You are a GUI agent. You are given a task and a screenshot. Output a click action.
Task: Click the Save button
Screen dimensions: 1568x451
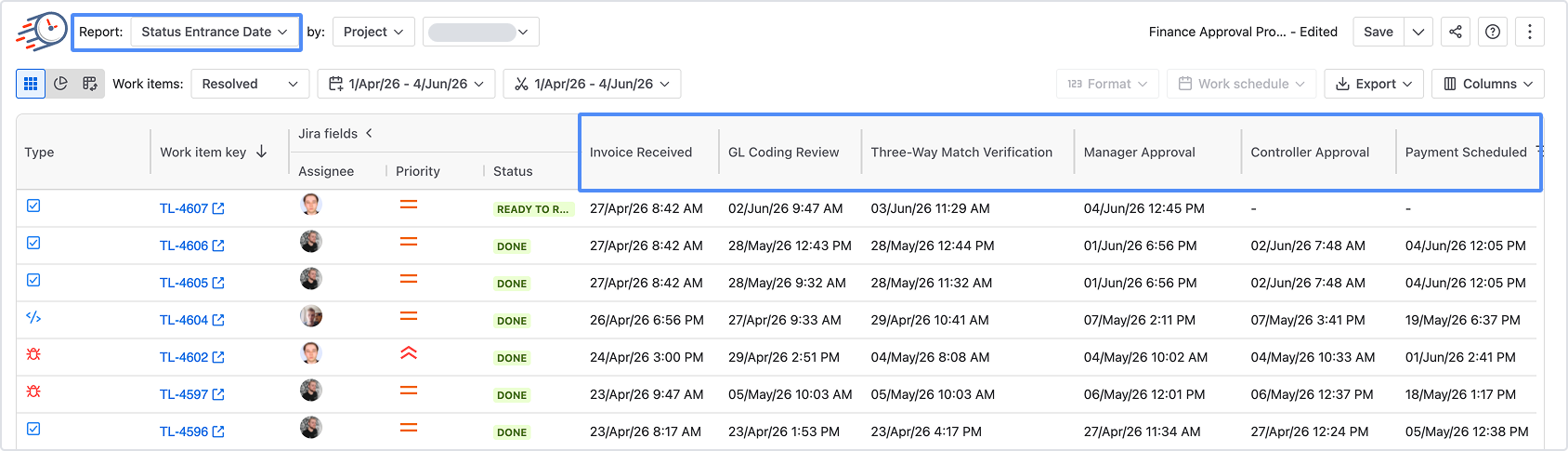pos(1379,32)
